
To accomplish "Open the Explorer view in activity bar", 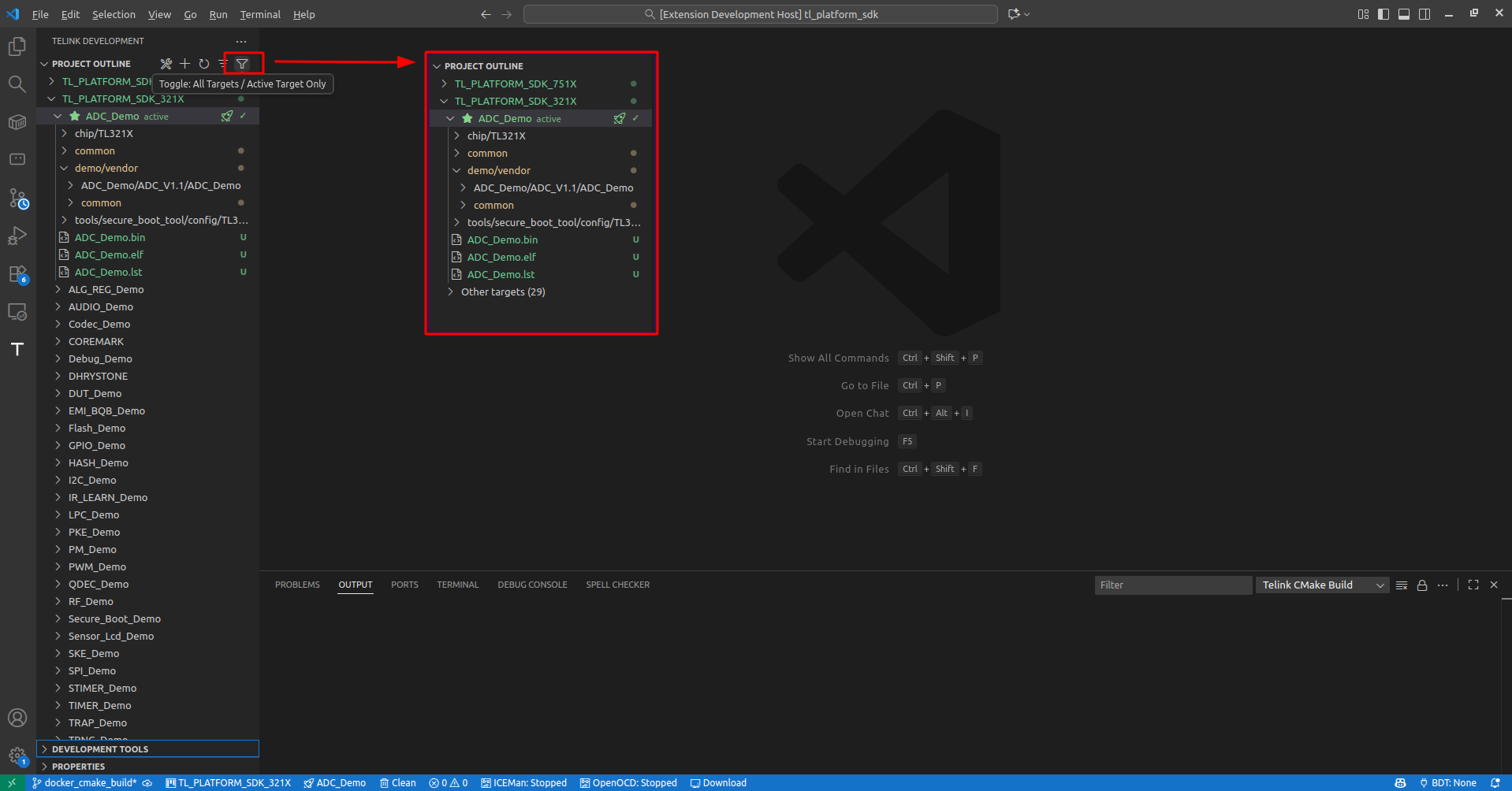I will (x=17, y=46).
